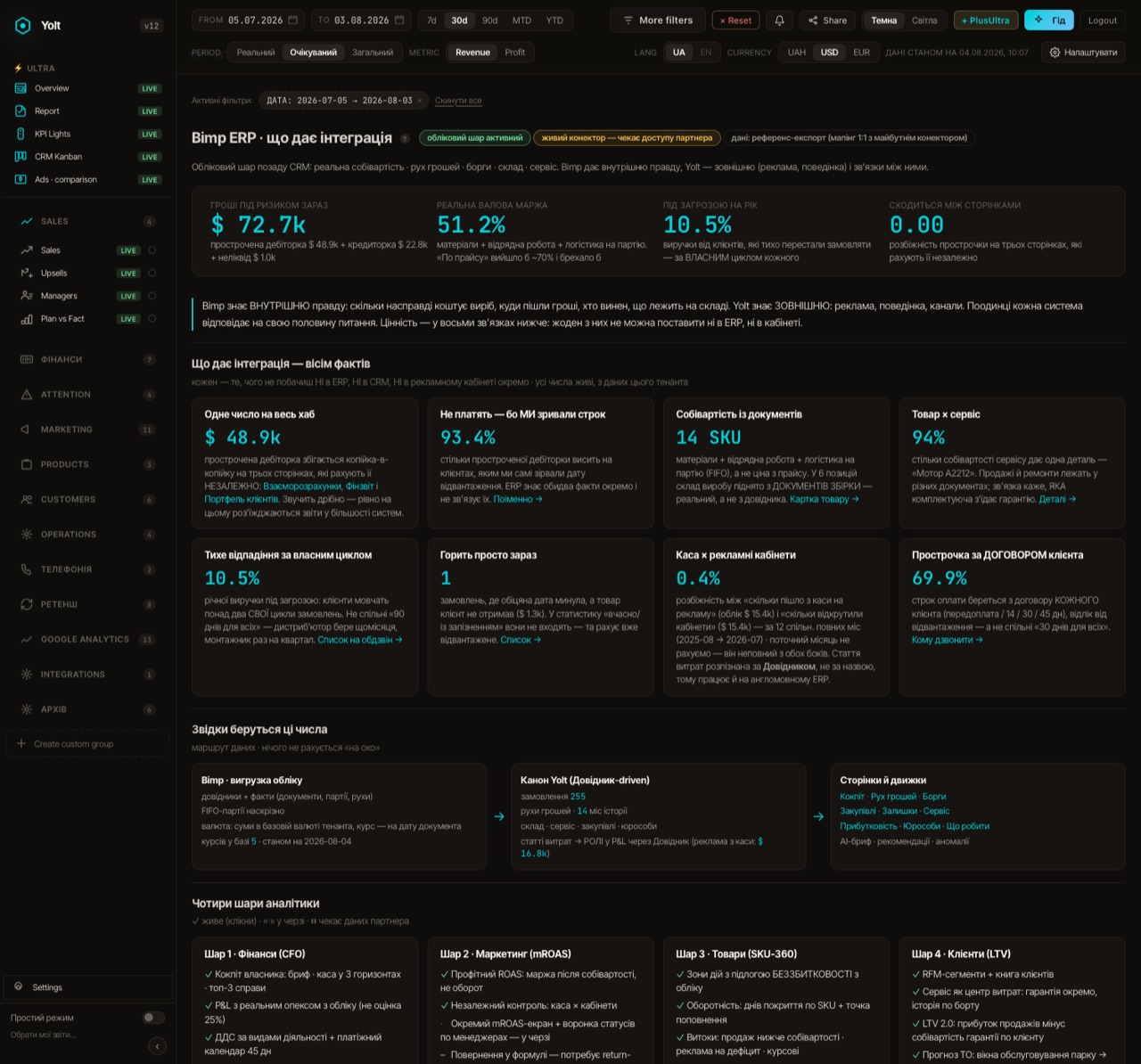Click the РЕТЕНШ refresh icon
Screen dimensions: 1141x1064
coord(27,604)
